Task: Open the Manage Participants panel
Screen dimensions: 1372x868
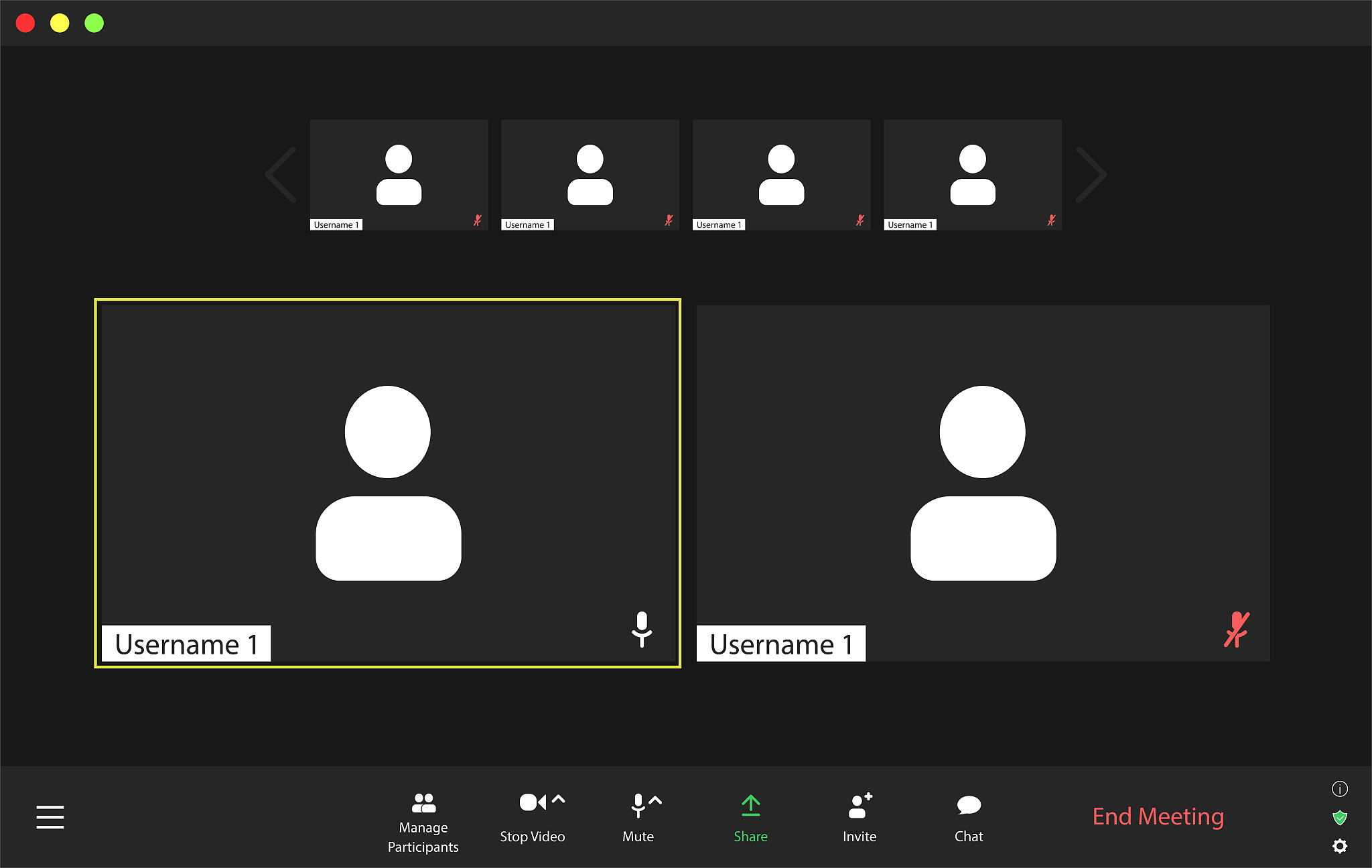Action: pos(423,822)
